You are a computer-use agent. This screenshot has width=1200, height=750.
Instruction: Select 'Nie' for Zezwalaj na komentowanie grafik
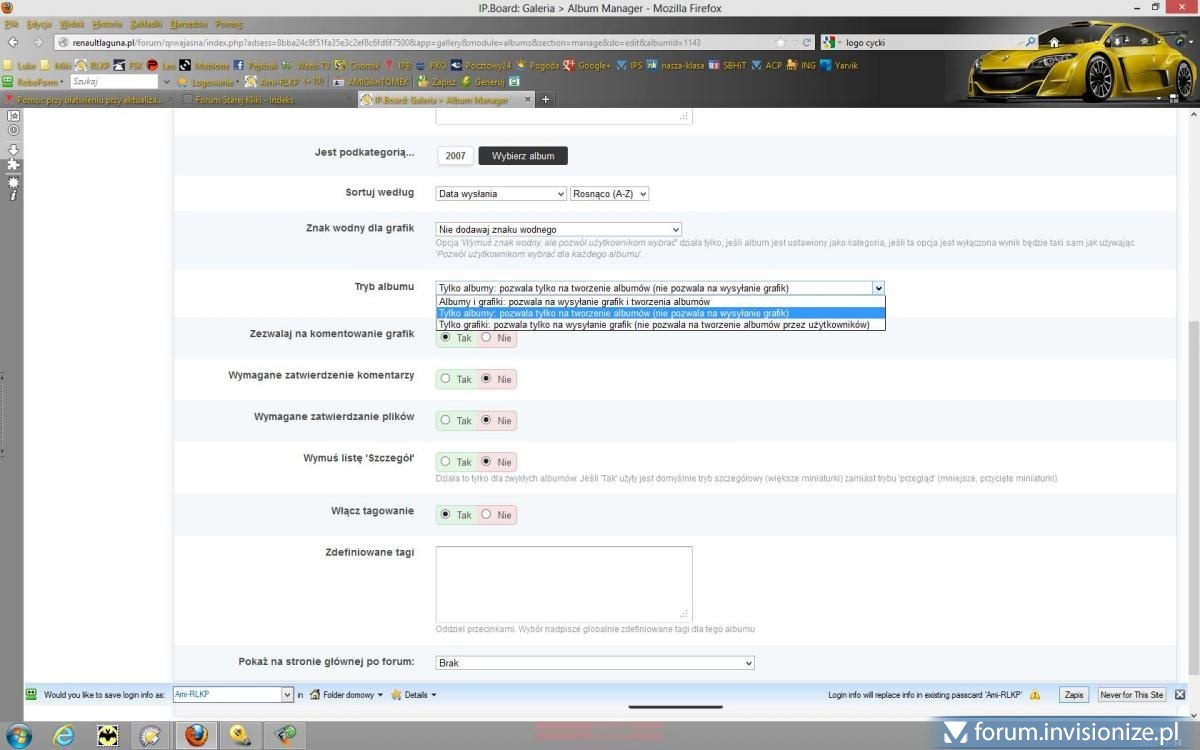tap(487, 338)
